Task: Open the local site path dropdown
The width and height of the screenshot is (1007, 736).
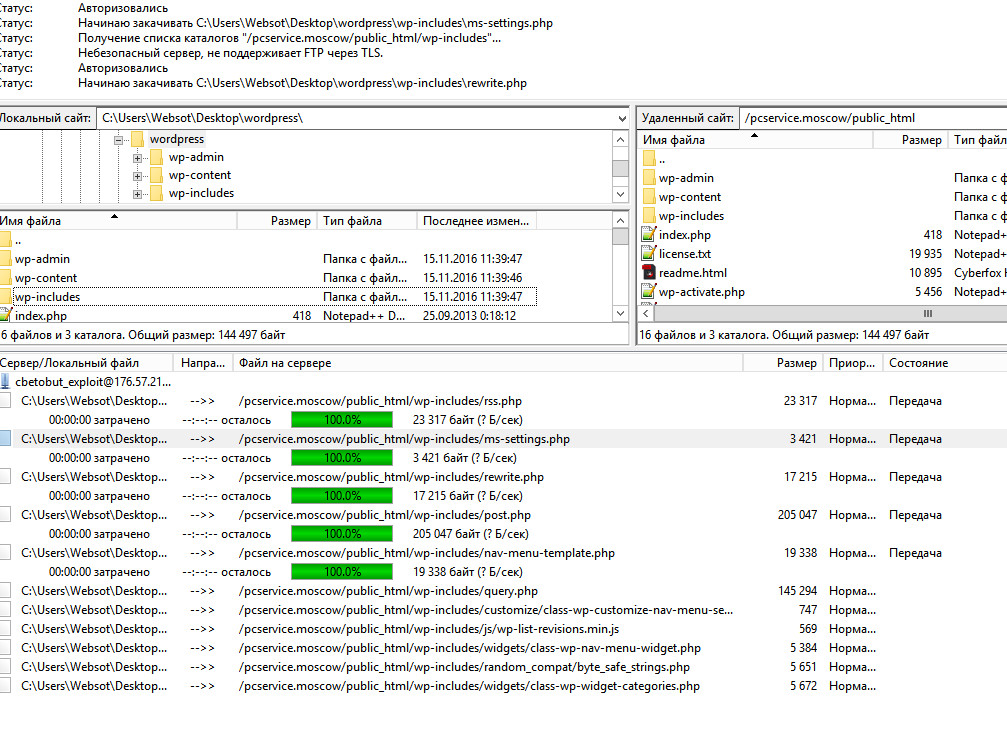Action: 621,118
